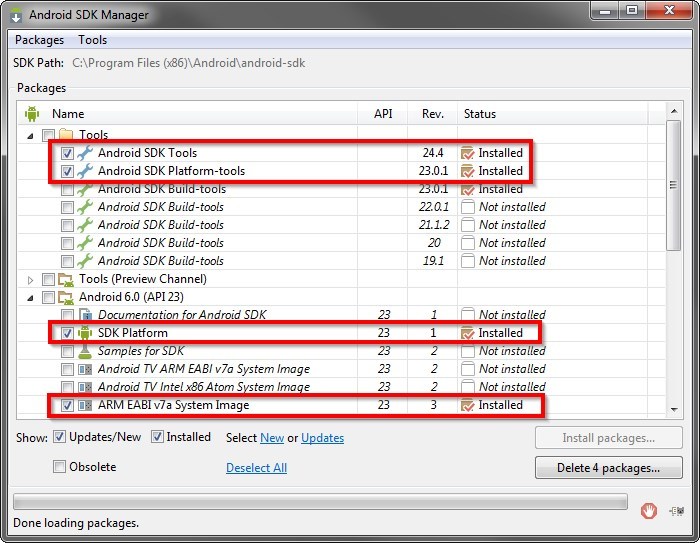Check the Build-tools 19.1 checkbox

67,261
